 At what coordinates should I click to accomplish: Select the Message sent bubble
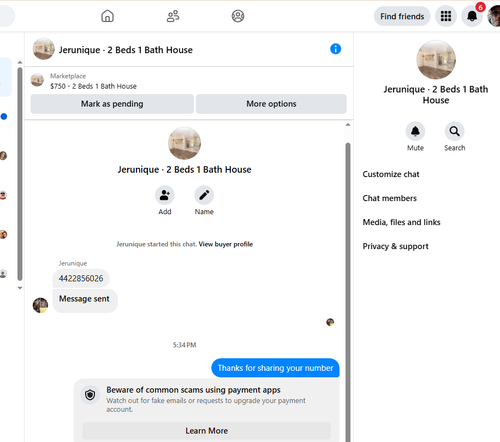coord(84,300)
